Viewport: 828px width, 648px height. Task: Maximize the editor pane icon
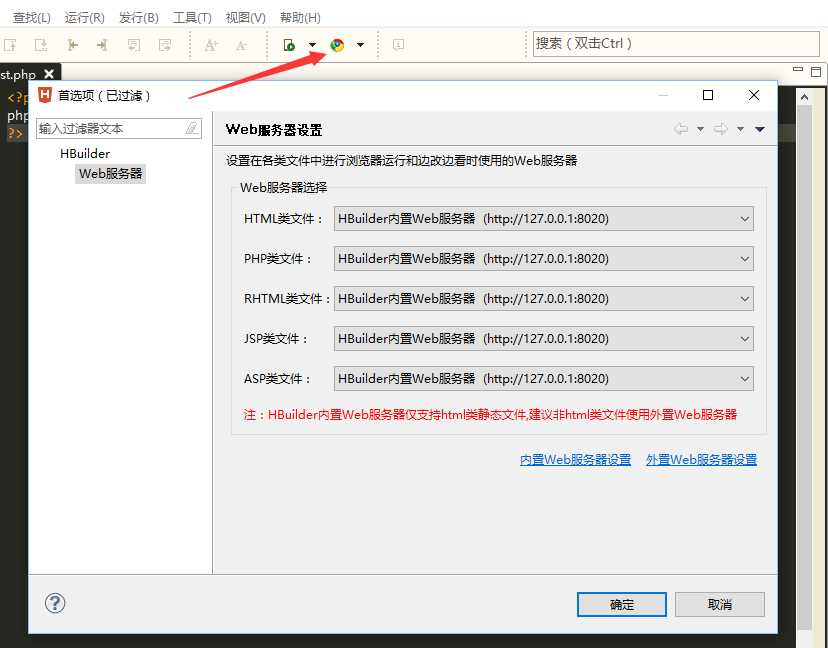click(x=816, y=71)
